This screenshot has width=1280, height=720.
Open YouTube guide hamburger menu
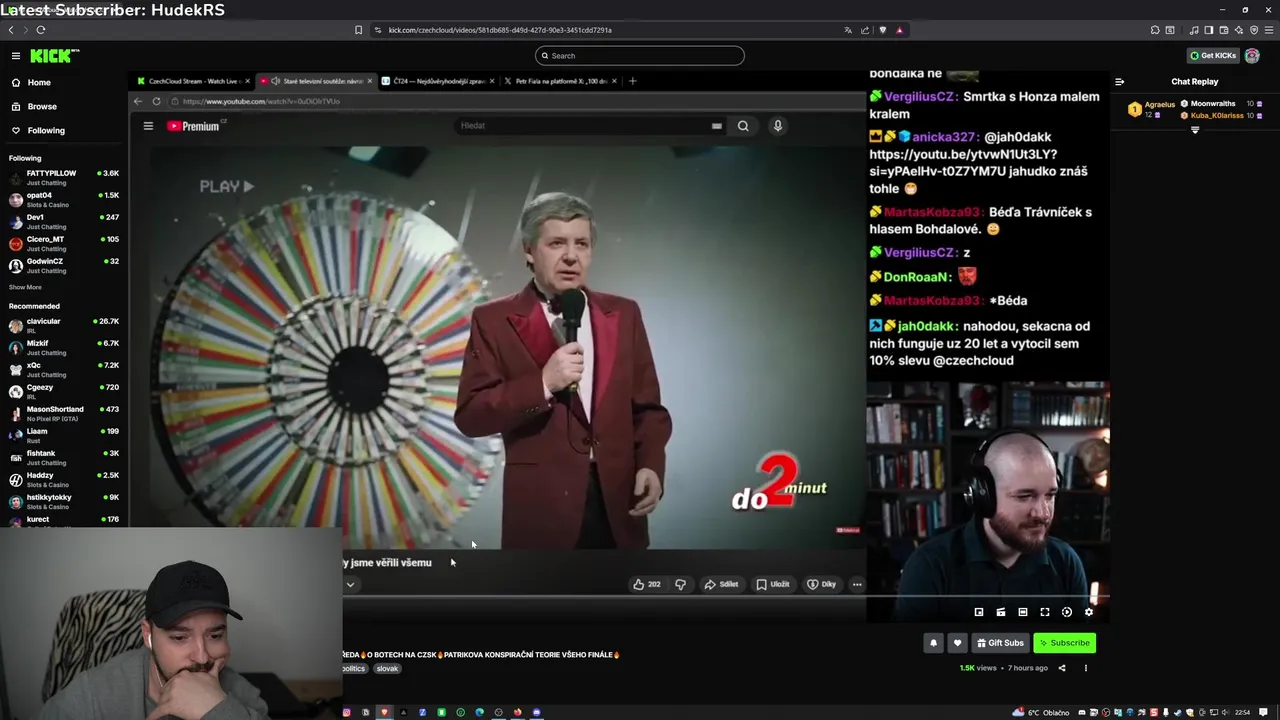pyautogui.click(x=148, y=126)
